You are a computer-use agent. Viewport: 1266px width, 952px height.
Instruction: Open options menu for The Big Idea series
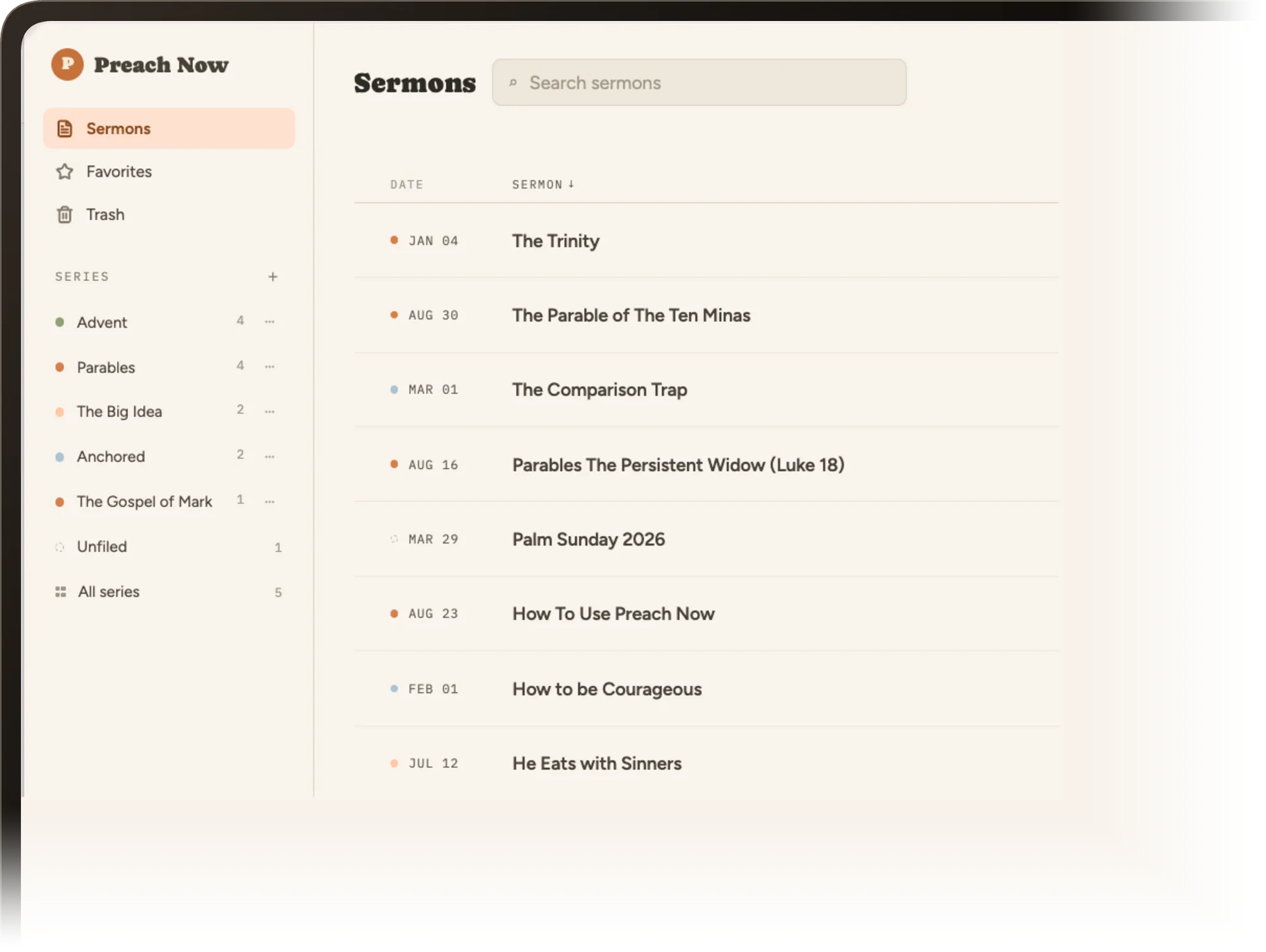pyautogui.click(x=270, y=411)
